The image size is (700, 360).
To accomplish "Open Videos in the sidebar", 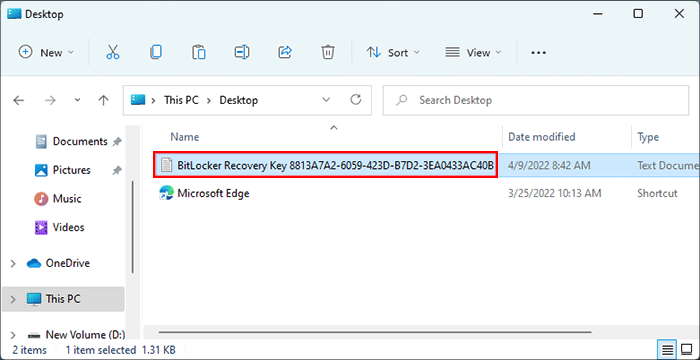I will pos(68,227).
